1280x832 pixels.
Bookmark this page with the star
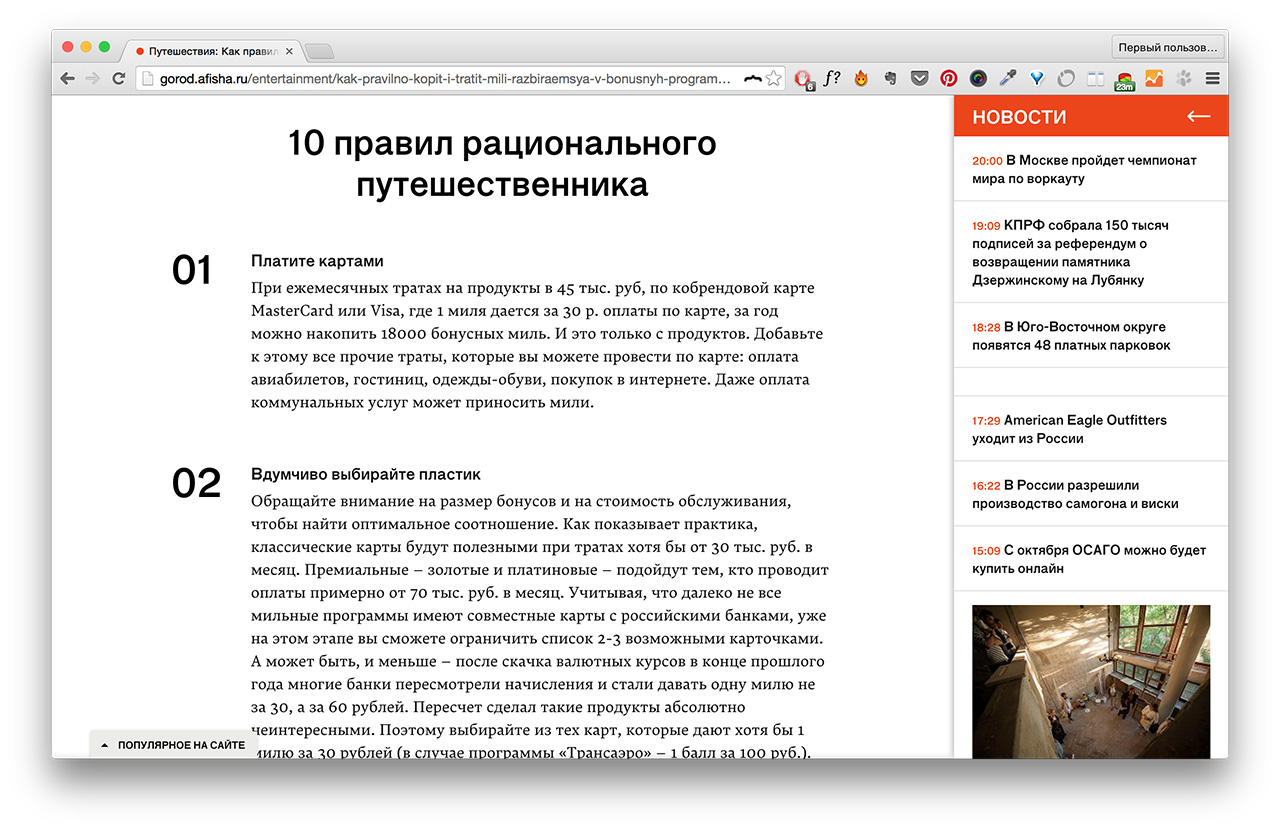click(x=773, y=78)
